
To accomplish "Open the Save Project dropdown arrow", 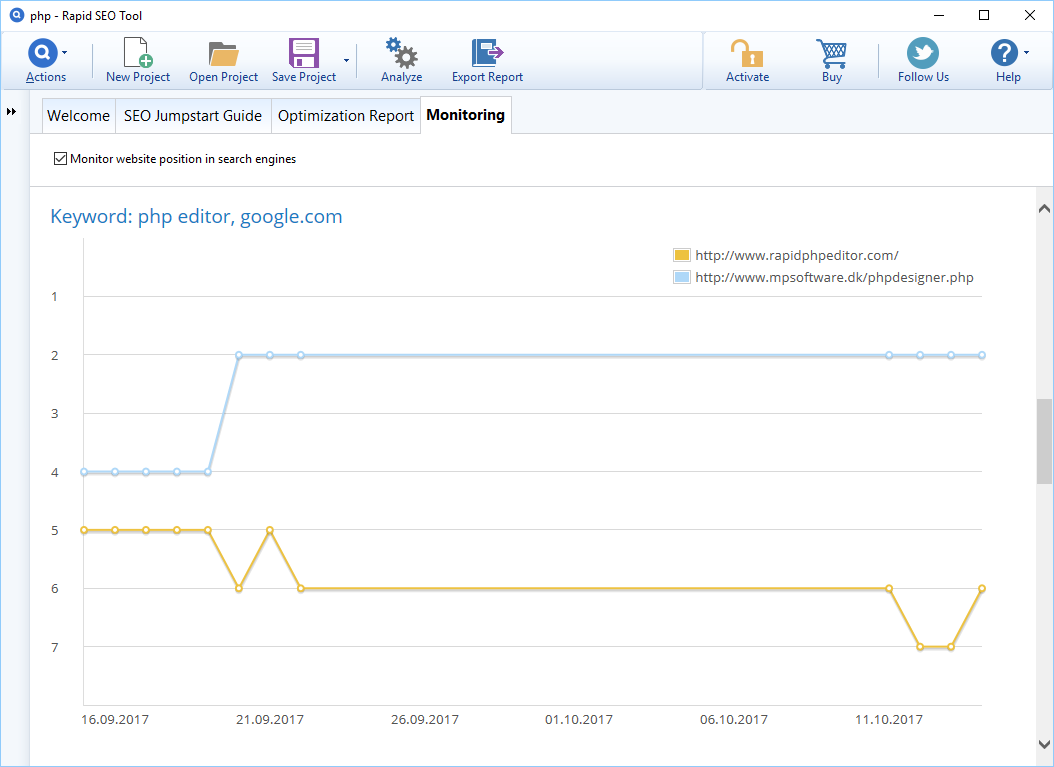I will [346, 60].
